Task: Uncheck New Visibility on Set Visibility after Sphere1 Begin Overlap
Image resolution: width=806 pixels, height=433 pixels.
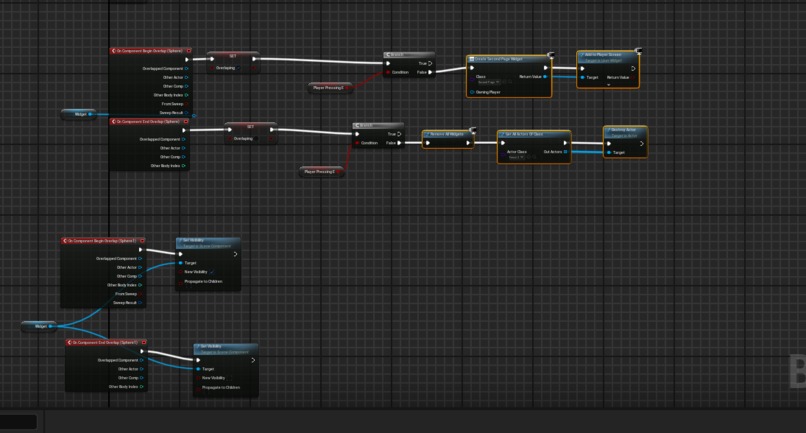Action: click(211, 272)
